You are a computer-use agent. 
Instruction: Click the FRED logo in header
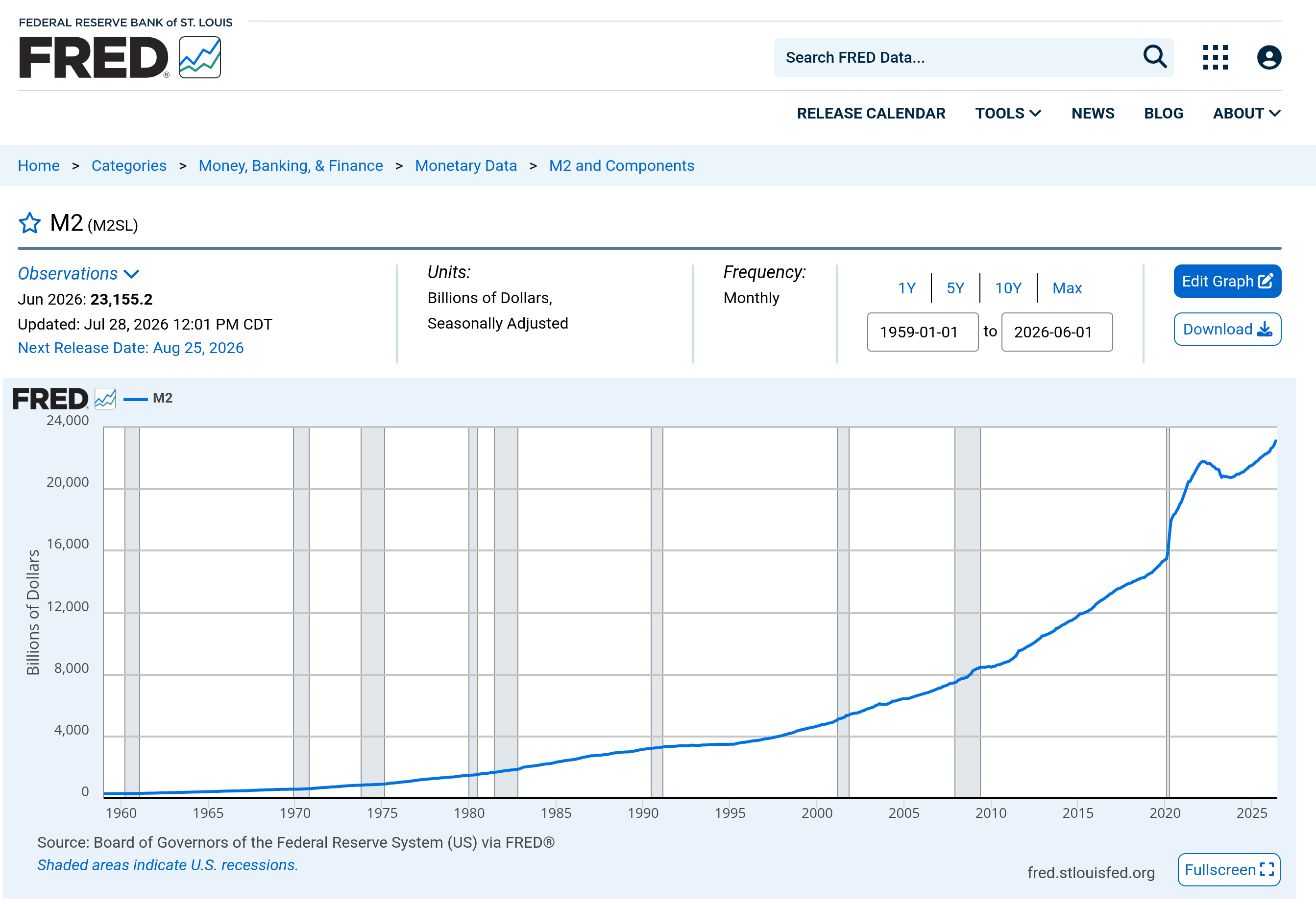coord(94,57)
